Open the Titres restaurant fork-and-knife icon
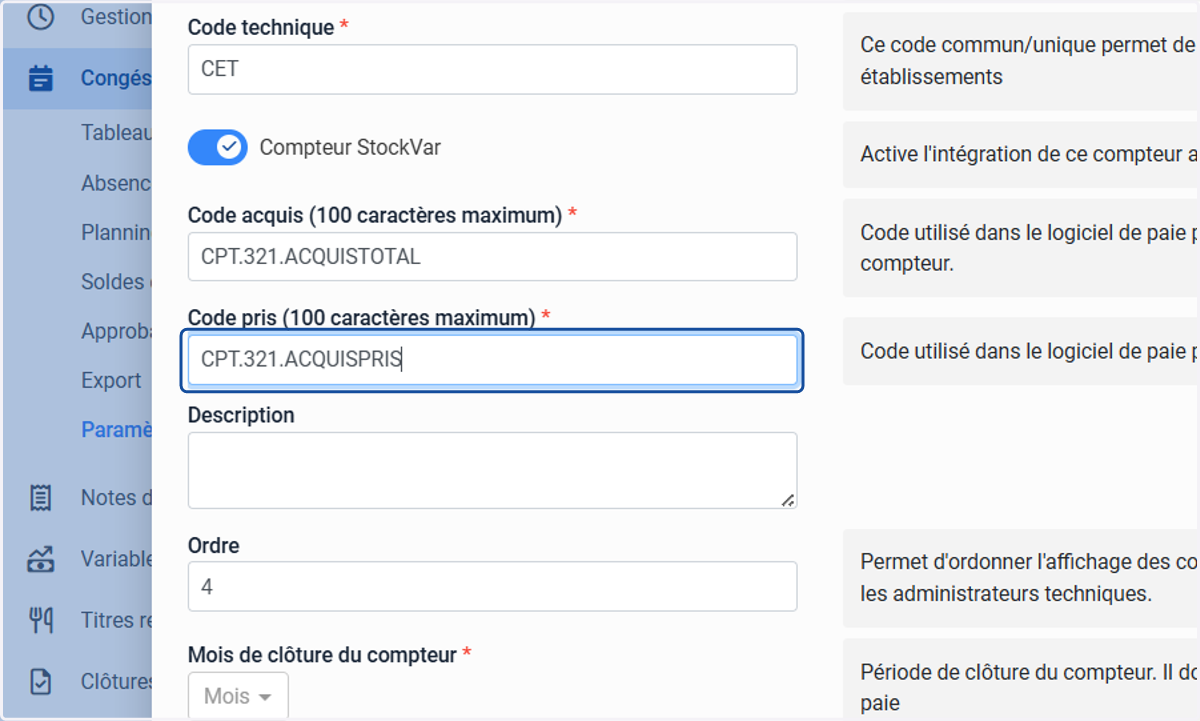The image size is (1200, 721). [x=40, y=620]
